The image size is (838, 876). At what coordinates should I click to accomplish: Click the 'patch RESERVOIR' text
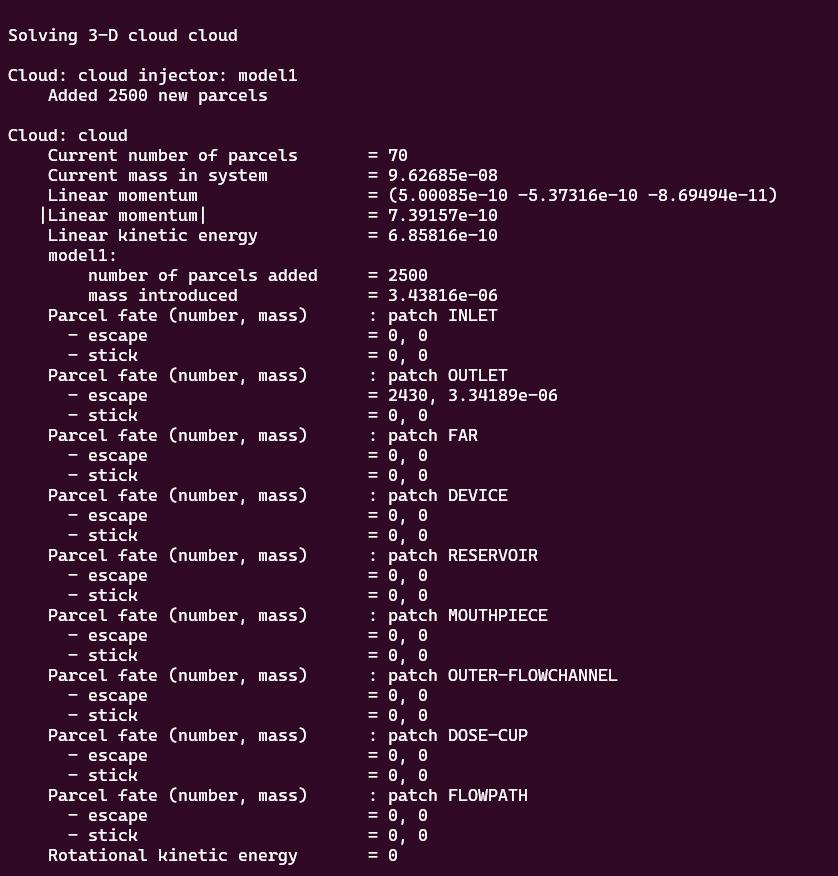pyautogui.click(x=462, y=556)
